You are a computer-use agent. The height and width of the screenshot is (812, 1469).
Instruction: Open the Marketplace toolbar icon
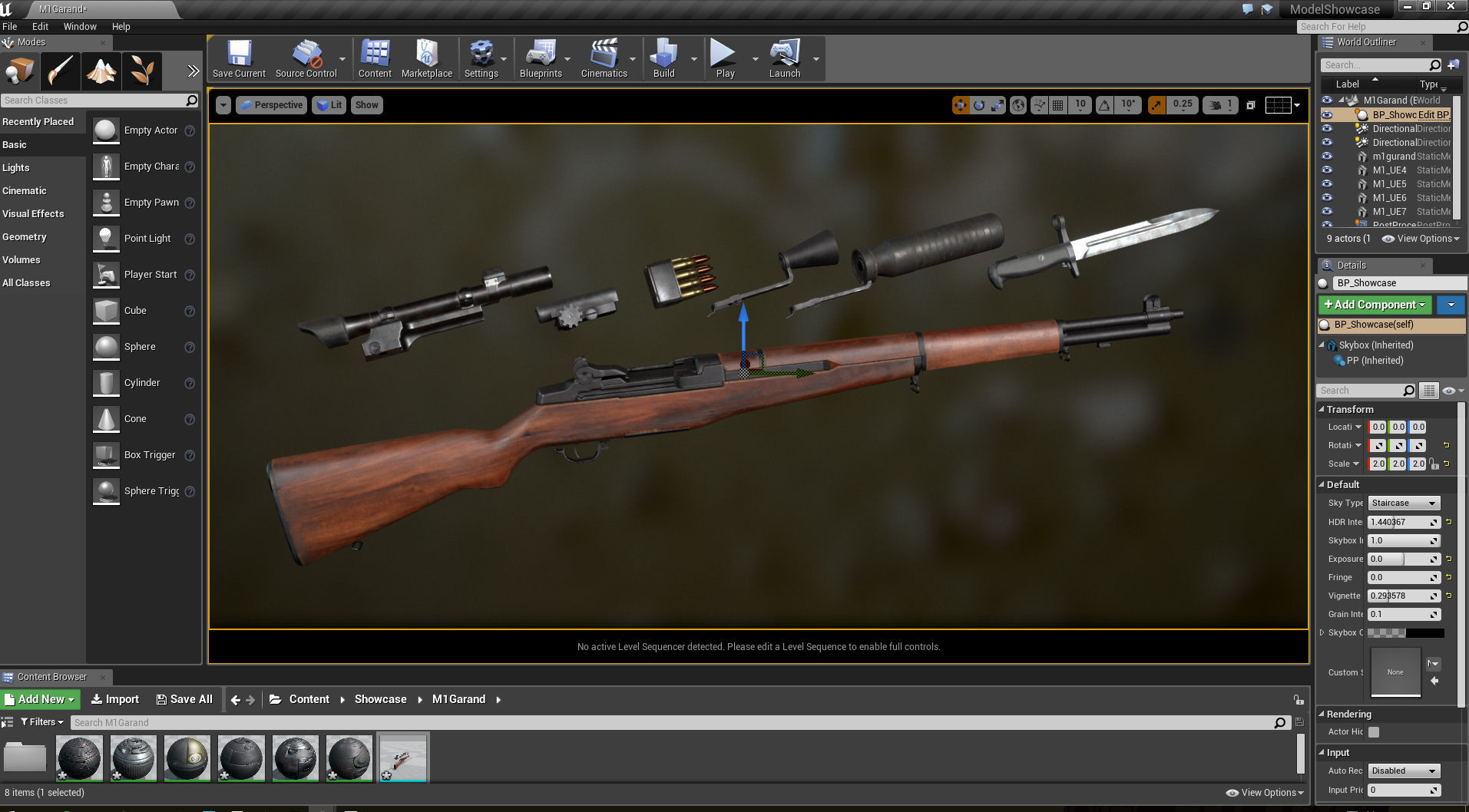(x=427, y=58)
